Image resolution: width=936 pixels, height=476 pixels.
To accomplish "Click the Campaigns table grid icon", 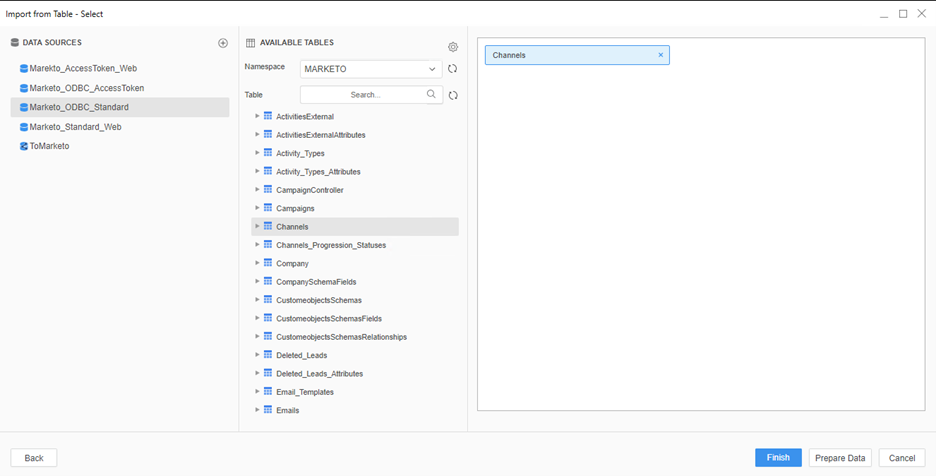I will 268,208.
